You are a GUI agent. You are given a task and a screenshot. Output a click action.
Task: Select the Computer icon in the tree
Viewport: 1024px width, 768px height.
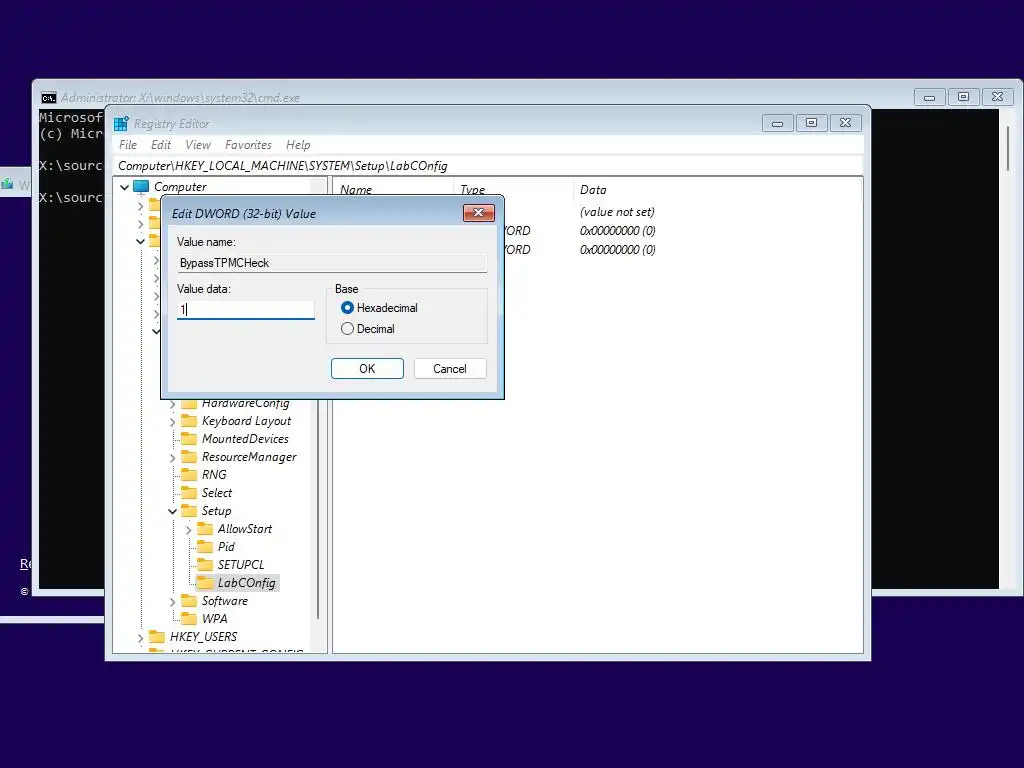pos(141,187)
